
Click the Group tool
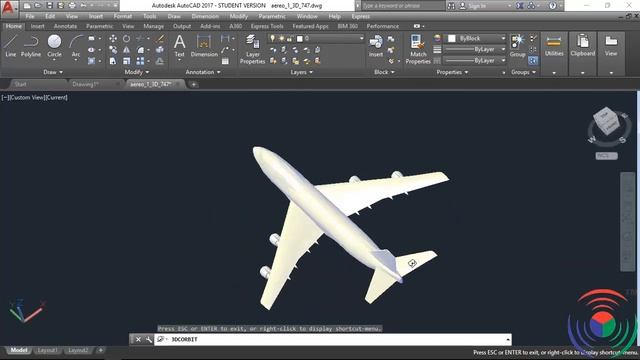click(517, 46)
